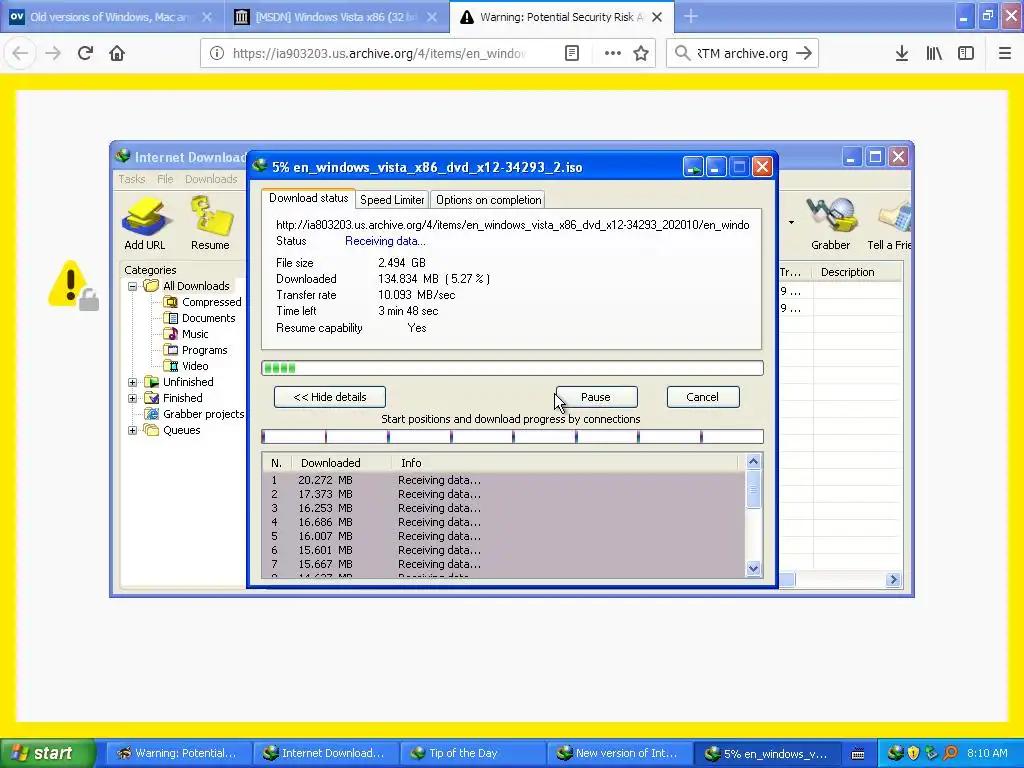Open the toolbar overflow dropdown arrow near Grabber
This screenshot has height=768, width=1024.
click(x=791, y=223)
